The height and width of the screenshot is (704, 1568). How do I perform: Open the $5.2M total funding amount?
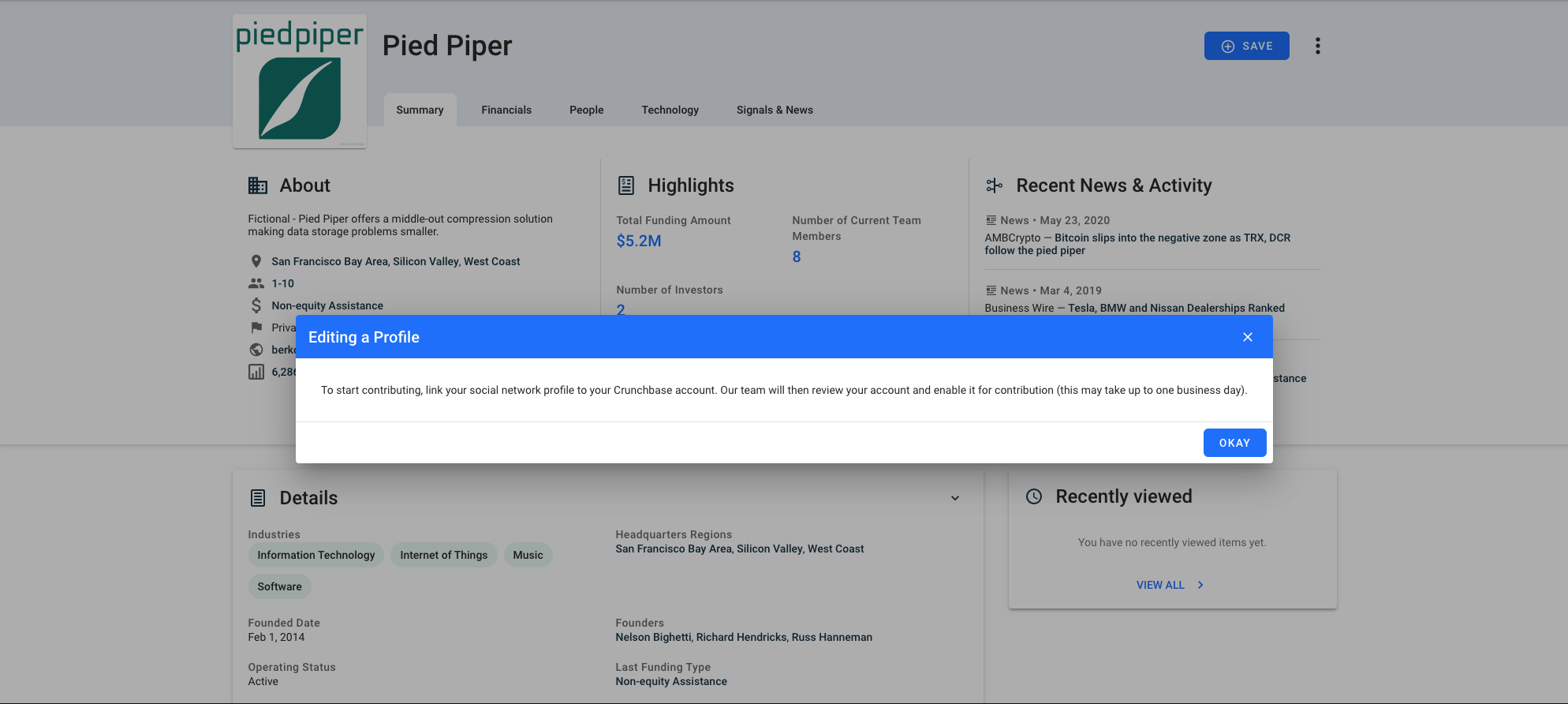[x=639, y=241]
